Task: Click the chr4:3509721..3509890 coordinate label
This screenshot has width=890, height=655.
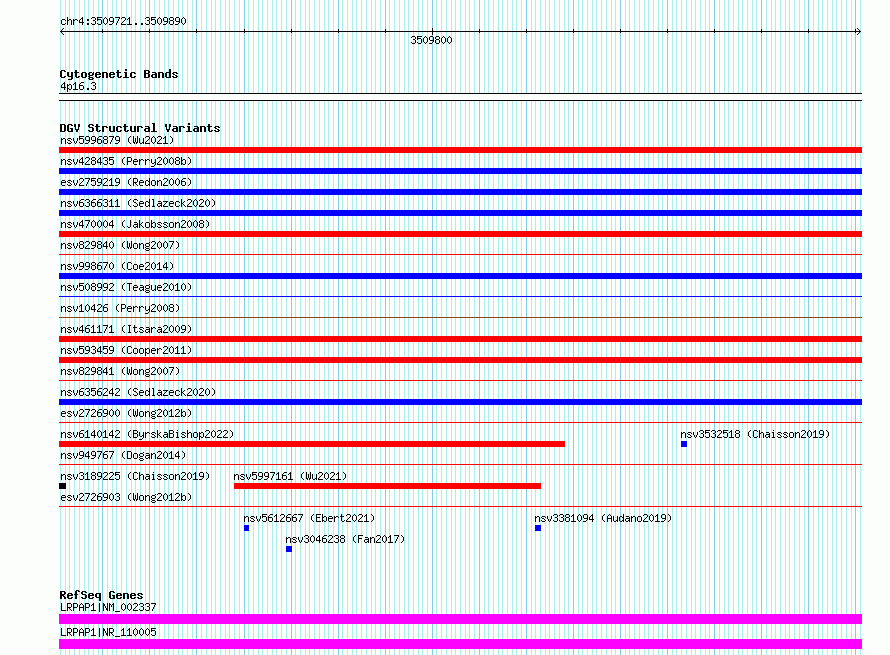Action: (x=123, y=21)
